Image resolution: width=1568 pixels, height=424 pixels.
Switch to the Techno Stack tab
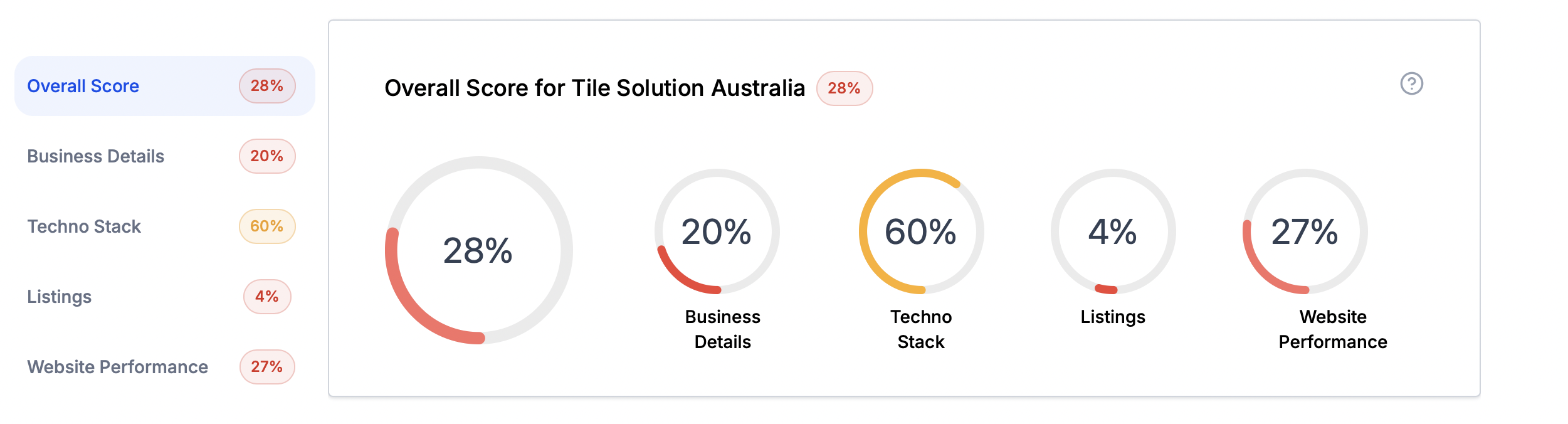(x=84, y=226)
